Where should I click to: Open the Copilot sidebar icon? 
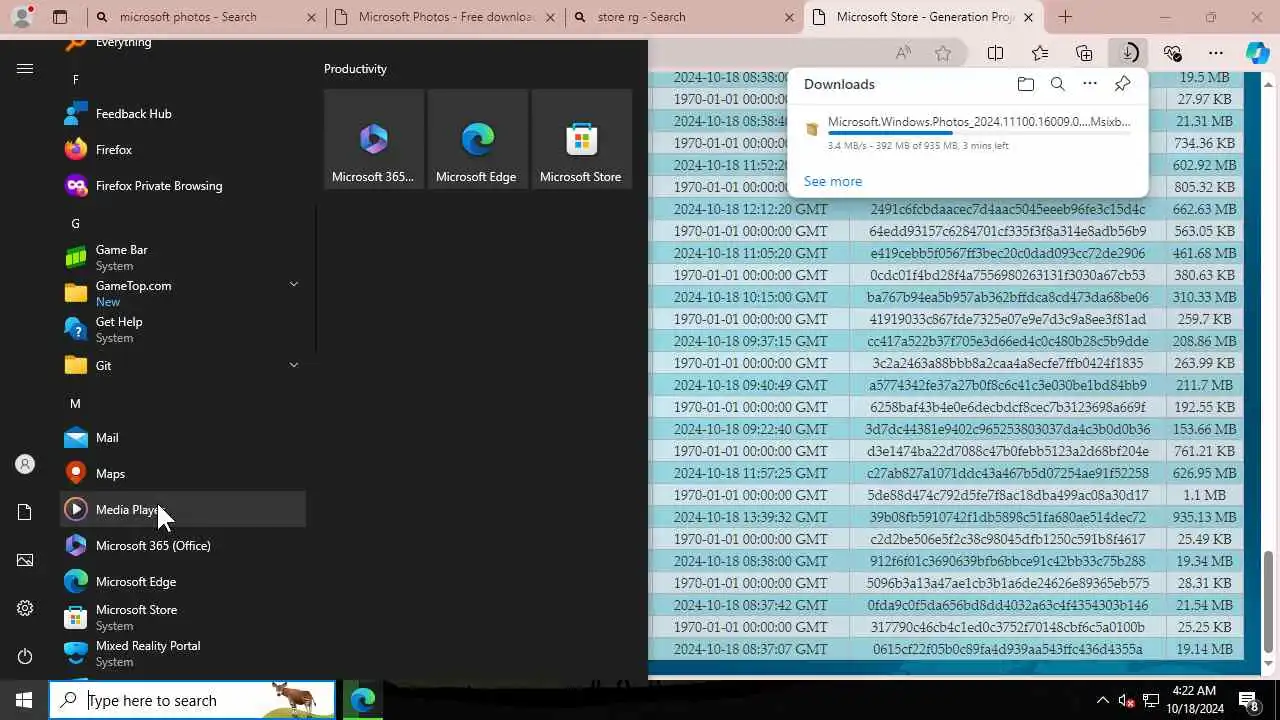[x=1258, y=53]
